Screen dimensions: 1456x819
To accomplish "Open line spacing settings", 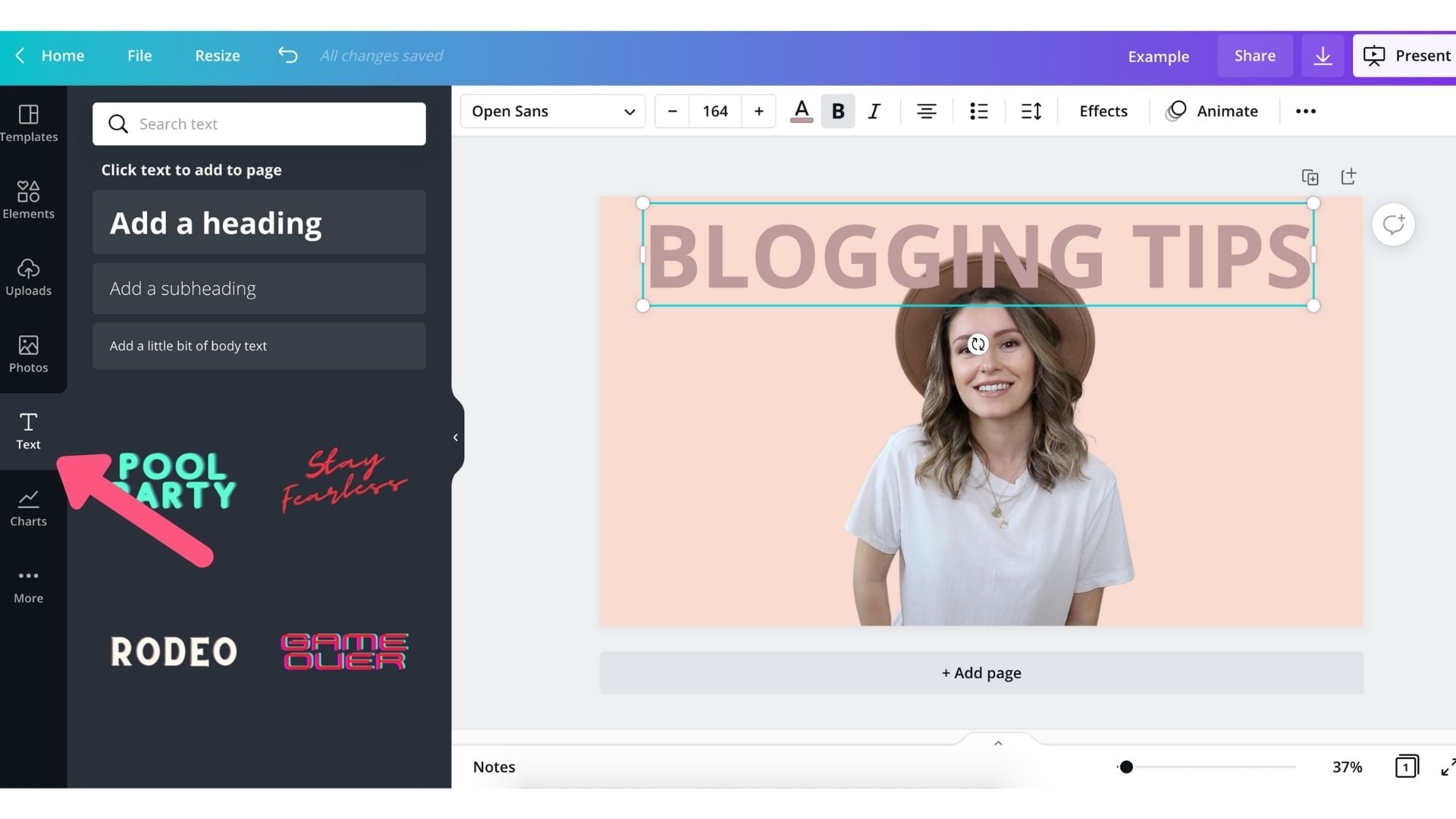I will (1031, 111).
